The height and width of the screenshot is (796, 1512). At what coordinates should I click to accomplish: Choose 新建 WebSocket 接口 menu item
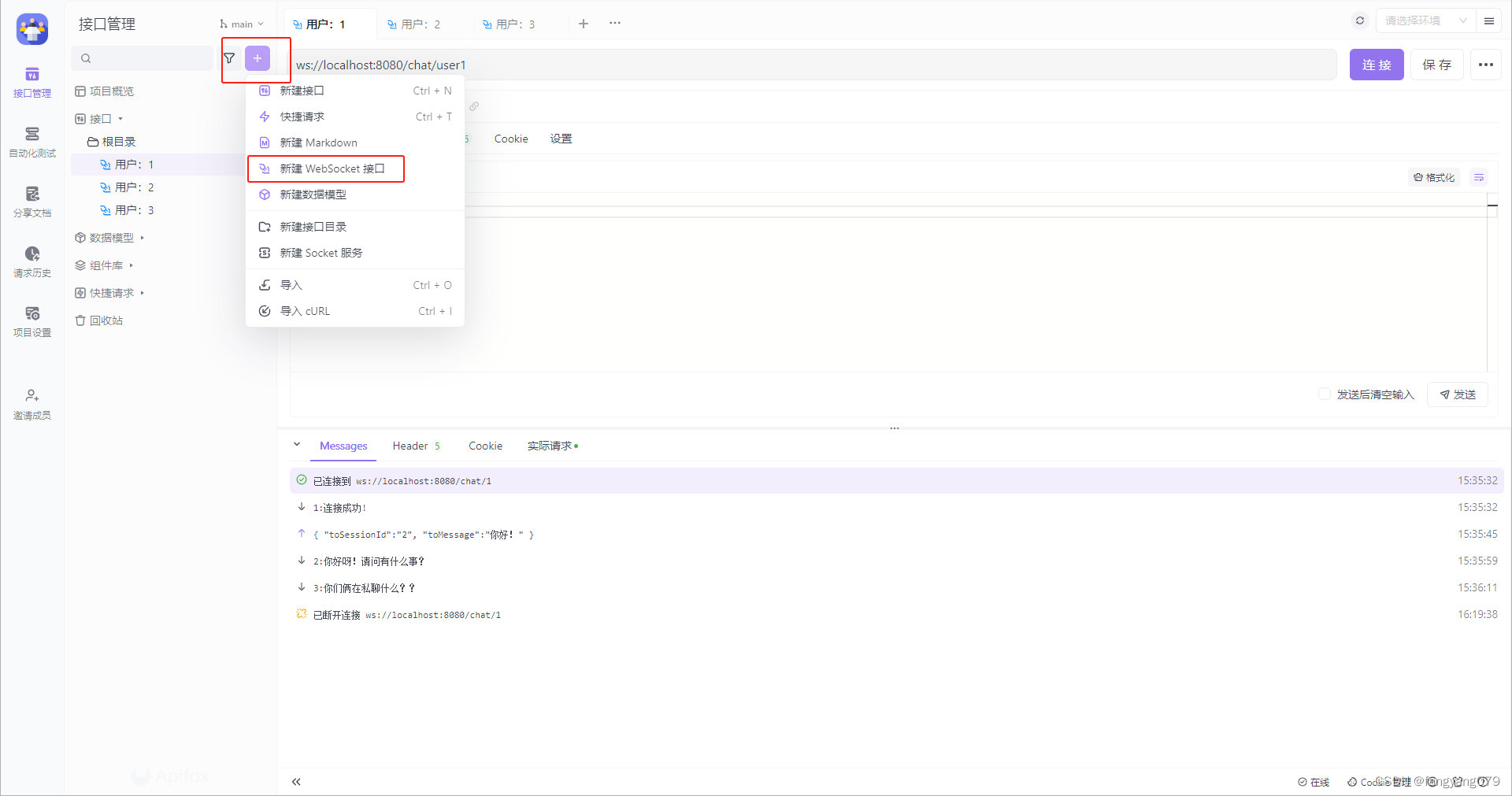click(355, 168)
